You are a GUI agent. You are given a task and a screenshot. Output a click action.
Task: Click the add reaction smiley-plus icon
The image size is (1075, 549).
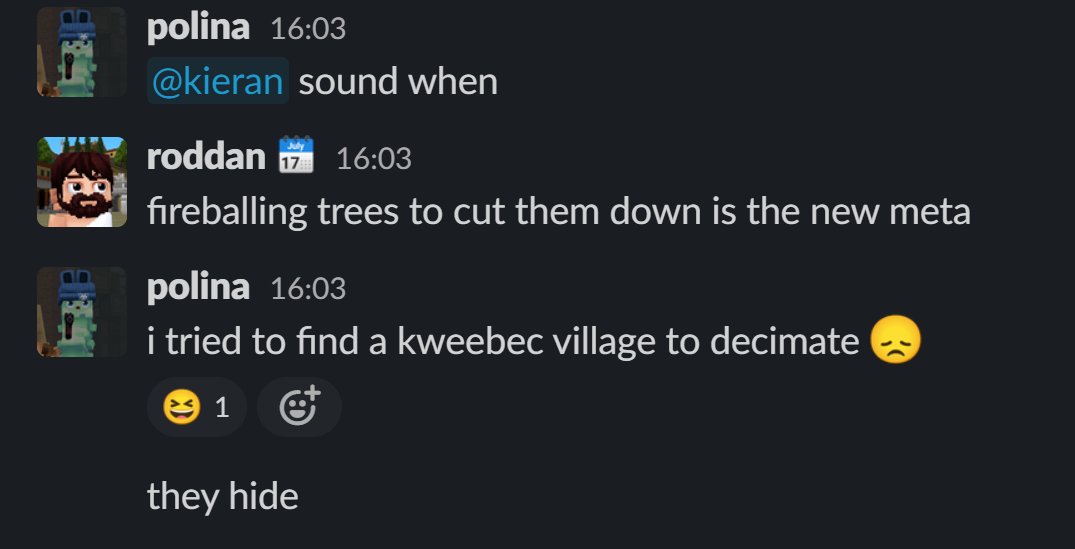coord(300,406)
